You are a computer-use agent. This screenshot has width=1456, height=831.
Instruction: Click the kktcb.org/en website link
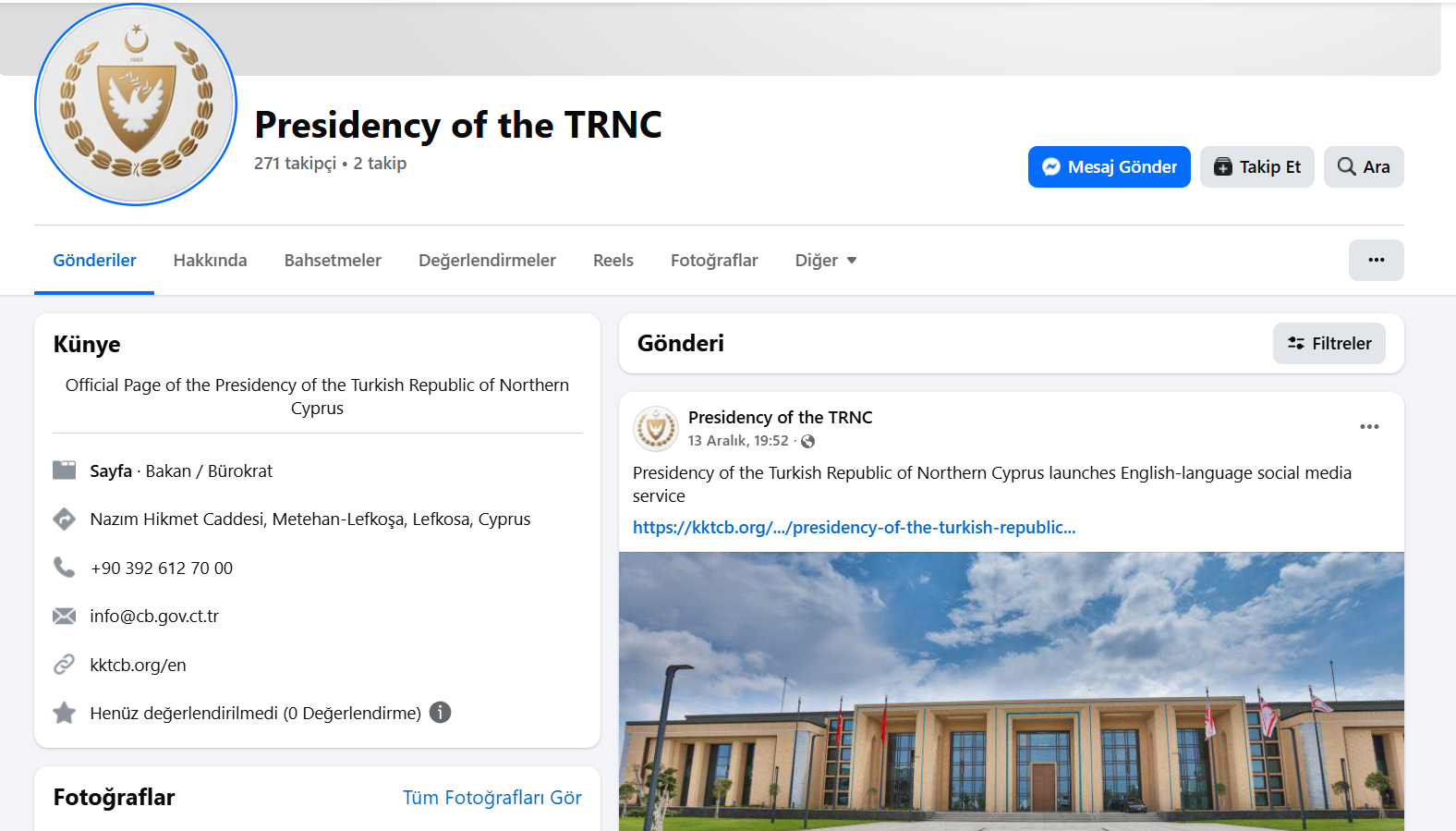(138, 666)
